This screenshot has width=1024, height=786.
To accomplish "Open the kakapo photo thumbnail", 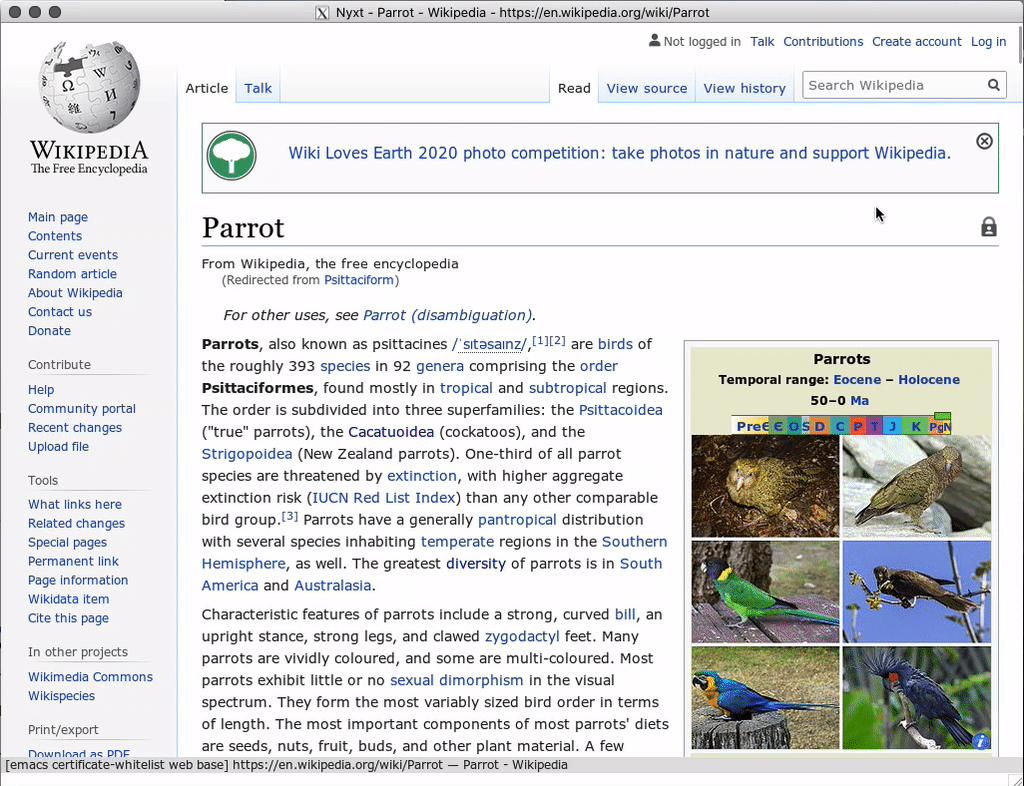I will (765, 486).
